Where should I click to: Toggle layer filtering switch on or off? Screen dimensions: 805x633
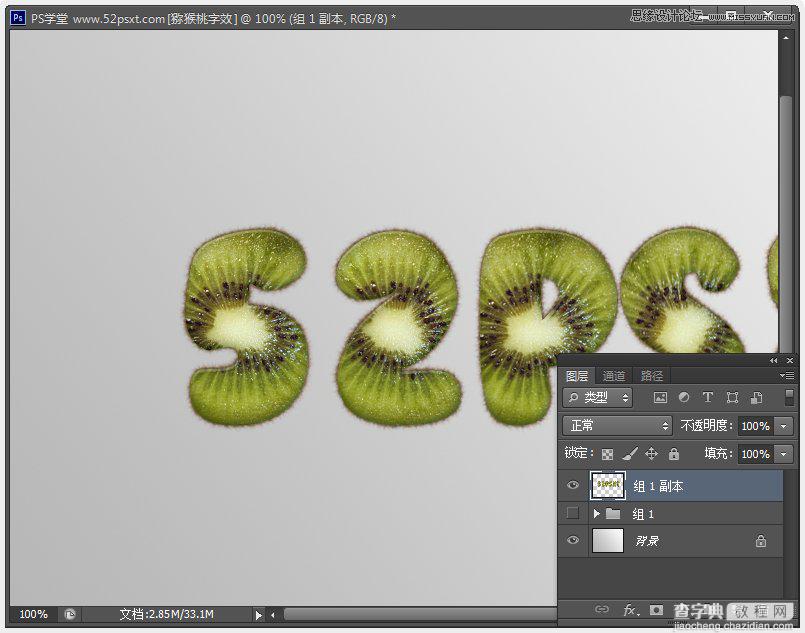pyautogui.click(x=790, y=397)
